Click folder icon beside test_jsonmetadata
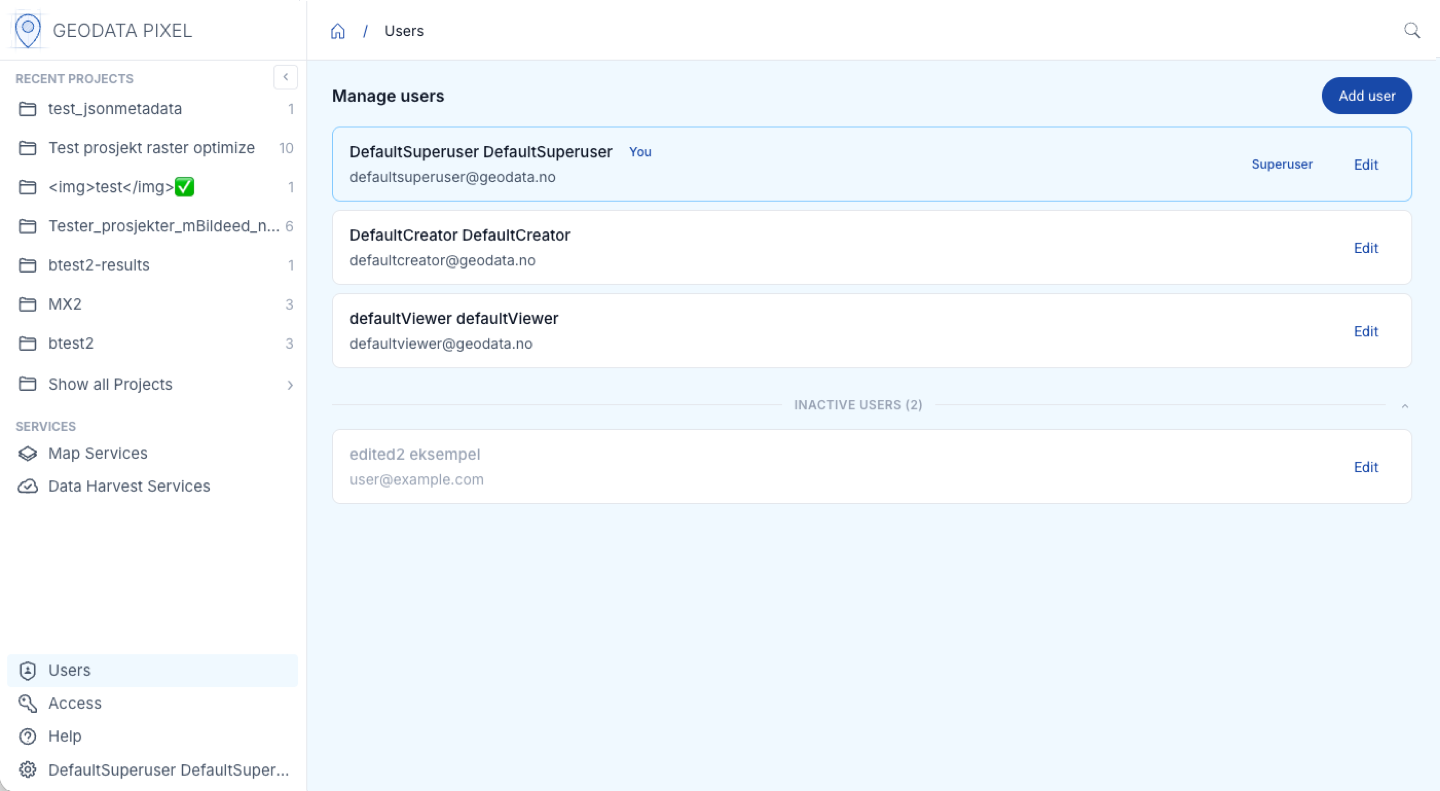The image size is (1440, 791). (28, 109)
